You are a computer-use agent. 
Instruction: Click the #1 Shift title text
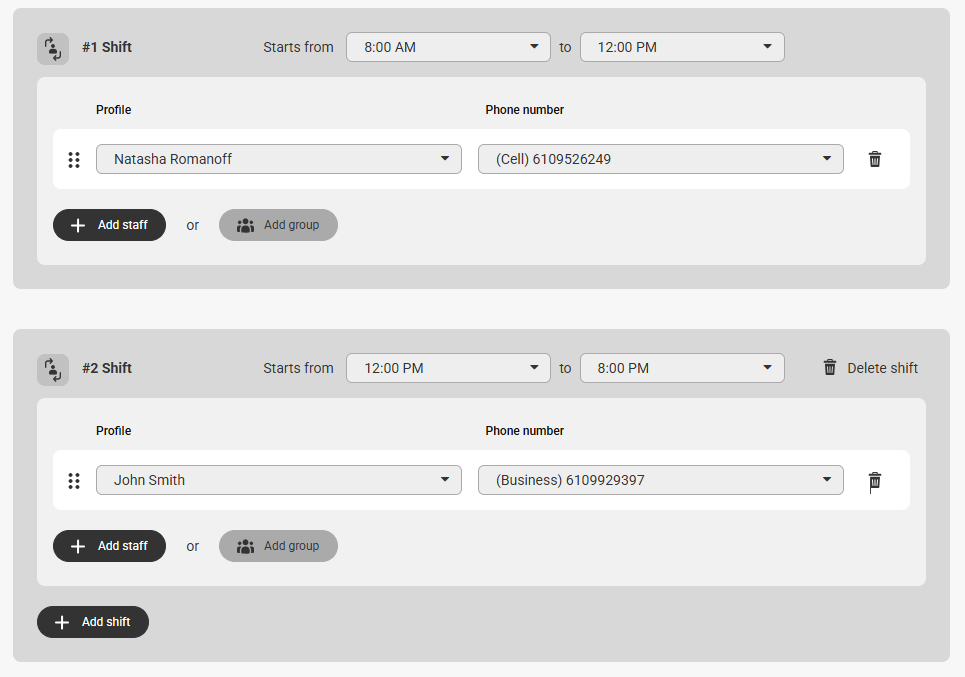[x=107, y=47]
